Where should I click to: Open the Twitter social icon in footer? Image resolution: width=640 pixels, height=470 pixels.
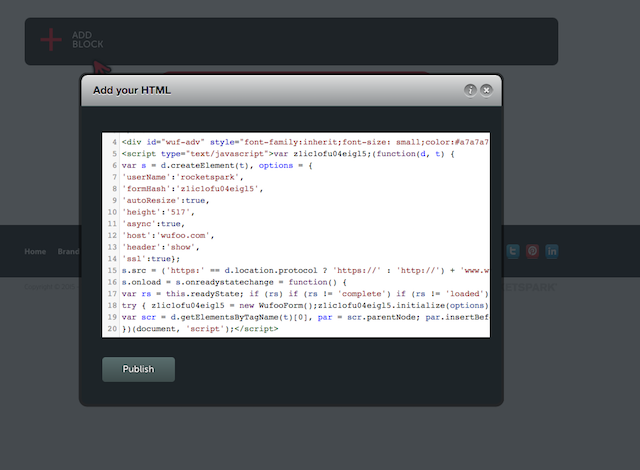click(513, 251)
